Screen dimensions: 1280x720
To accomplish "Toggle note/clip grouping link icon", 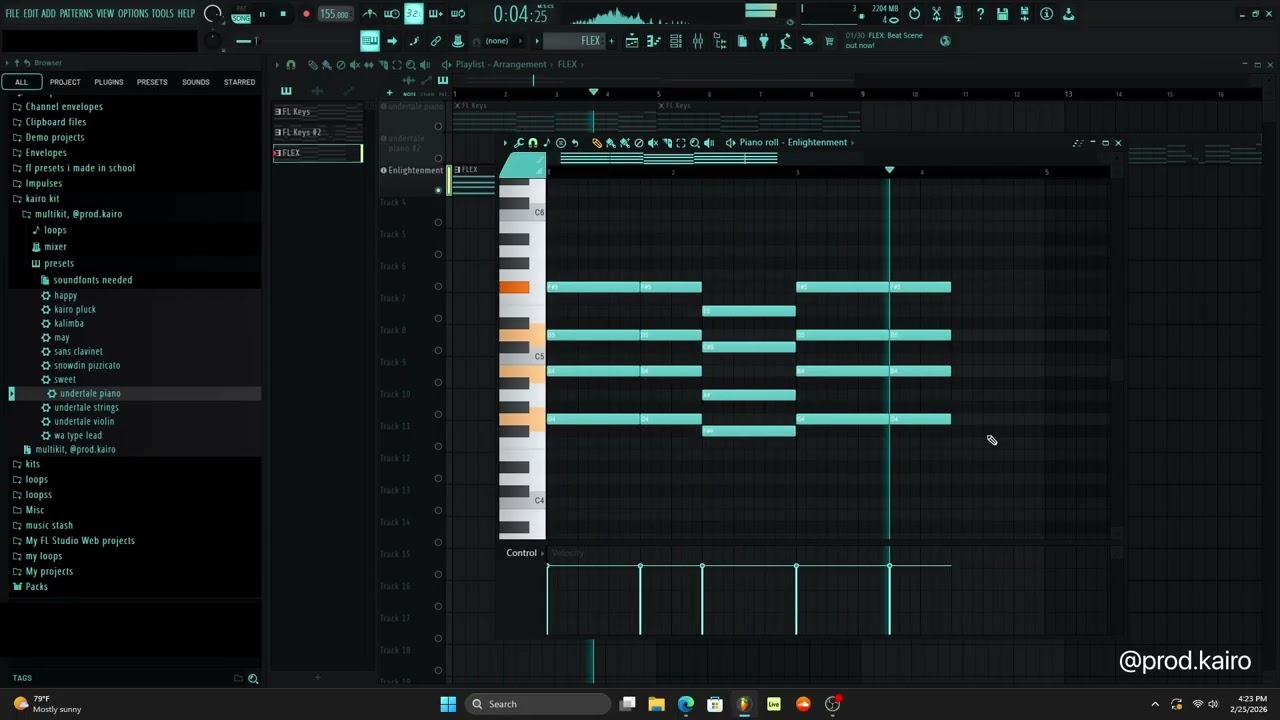I will (435, 41).
